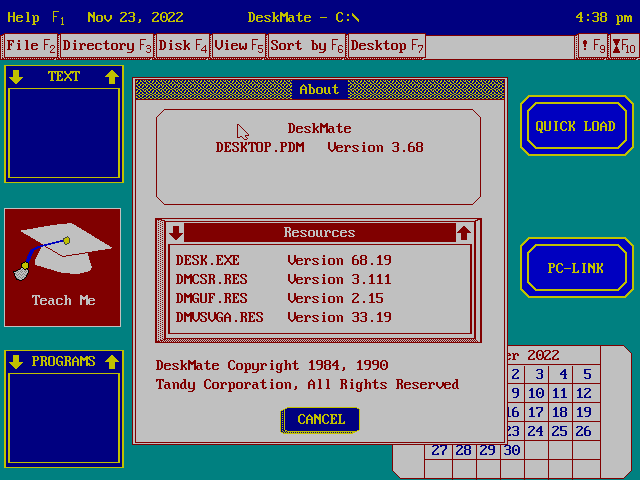The width and height of the screenshot is (640, 480).
Task: Click the empty TEXT list box
Action: click(x=64, y=133)
